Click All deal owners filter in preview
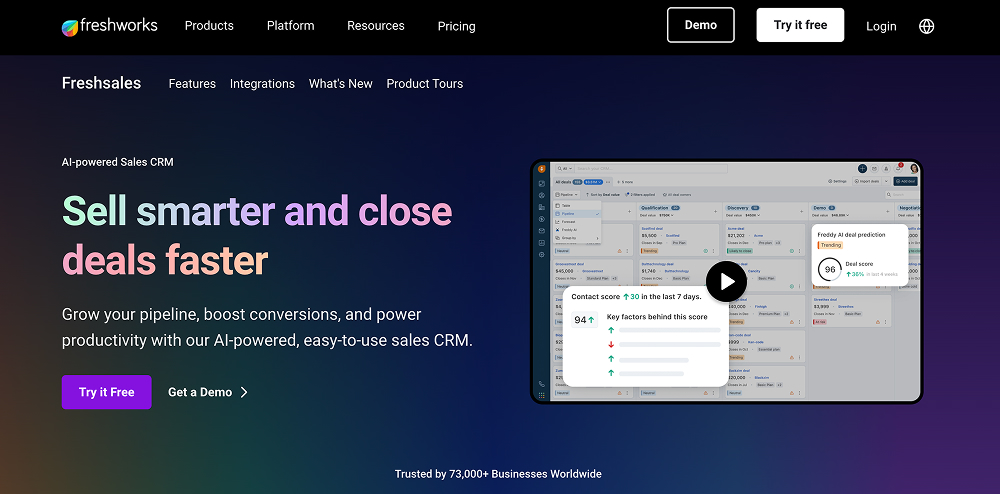 (x=677, y=194)
